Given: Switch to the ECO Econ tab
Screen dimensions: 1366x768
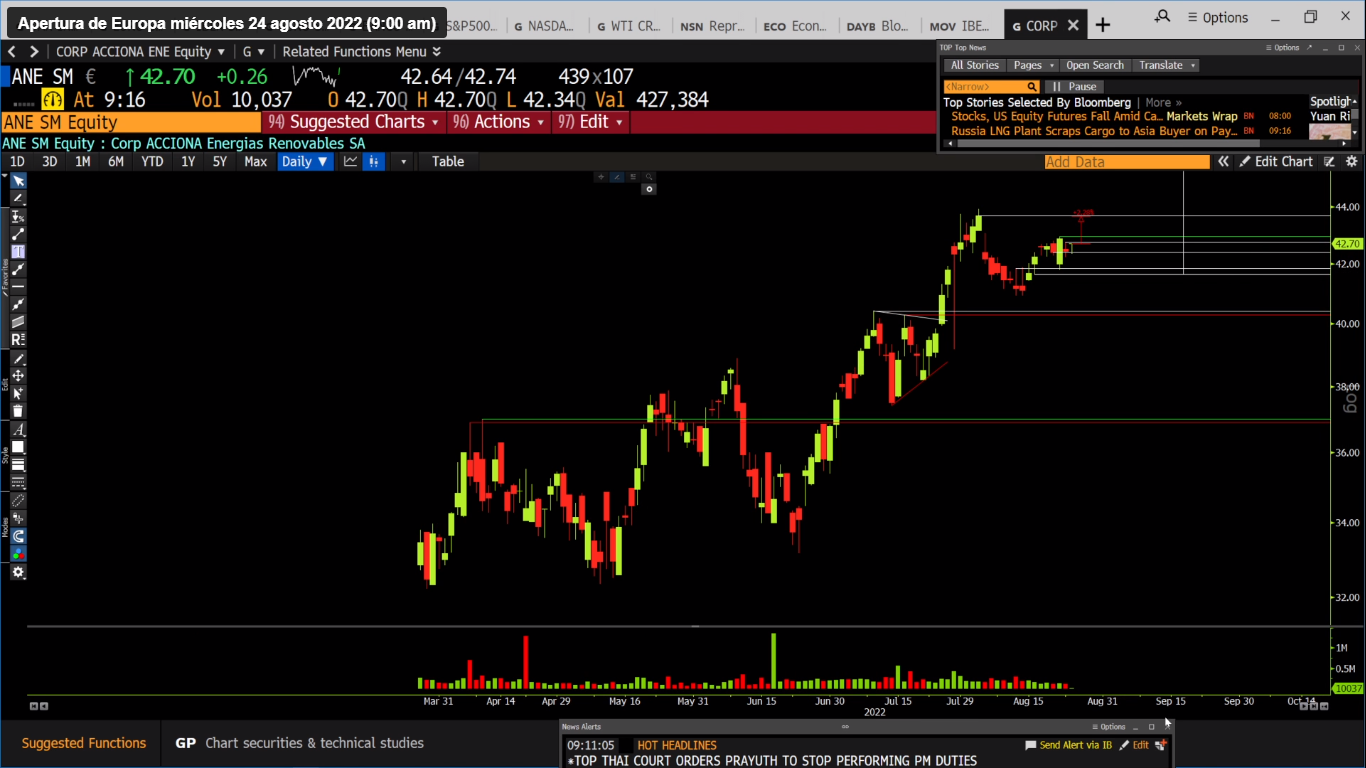Looking at the screenshot, I should pyautogui.click(x=797, y=26).
